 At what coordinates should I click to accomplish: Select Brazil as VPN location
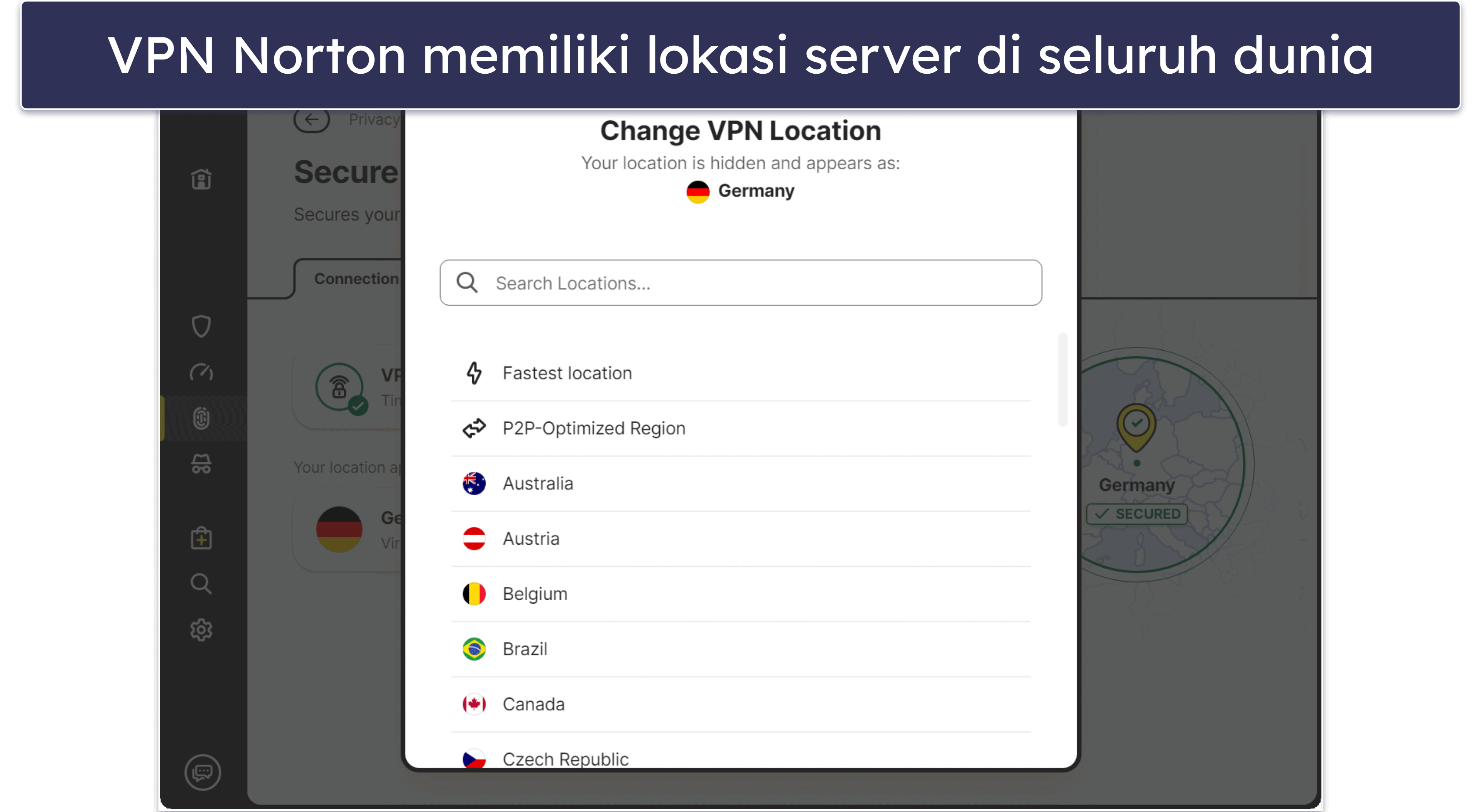point(741,649)
